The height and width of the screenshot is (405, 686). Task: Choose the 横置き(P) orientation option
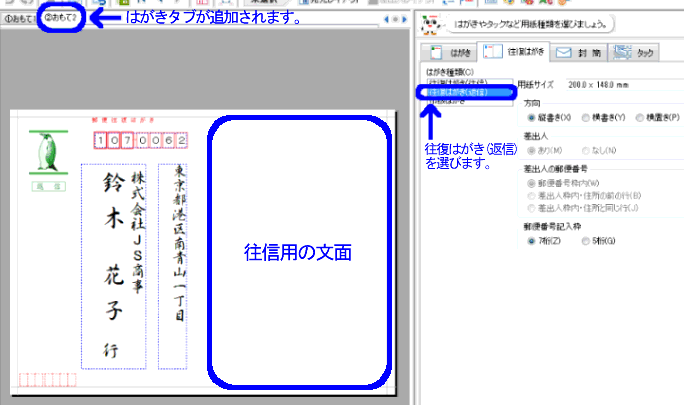point(644,118)
